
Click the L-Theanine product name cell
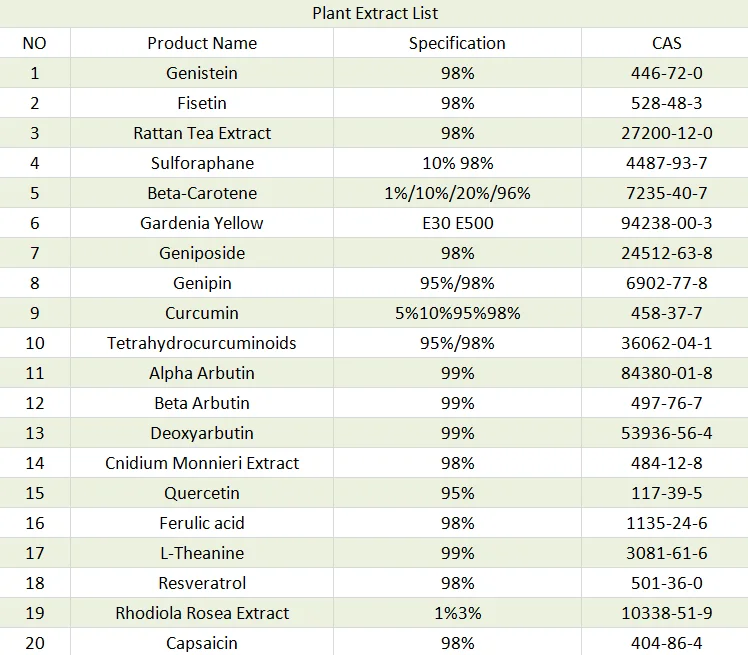click(202, 553)
